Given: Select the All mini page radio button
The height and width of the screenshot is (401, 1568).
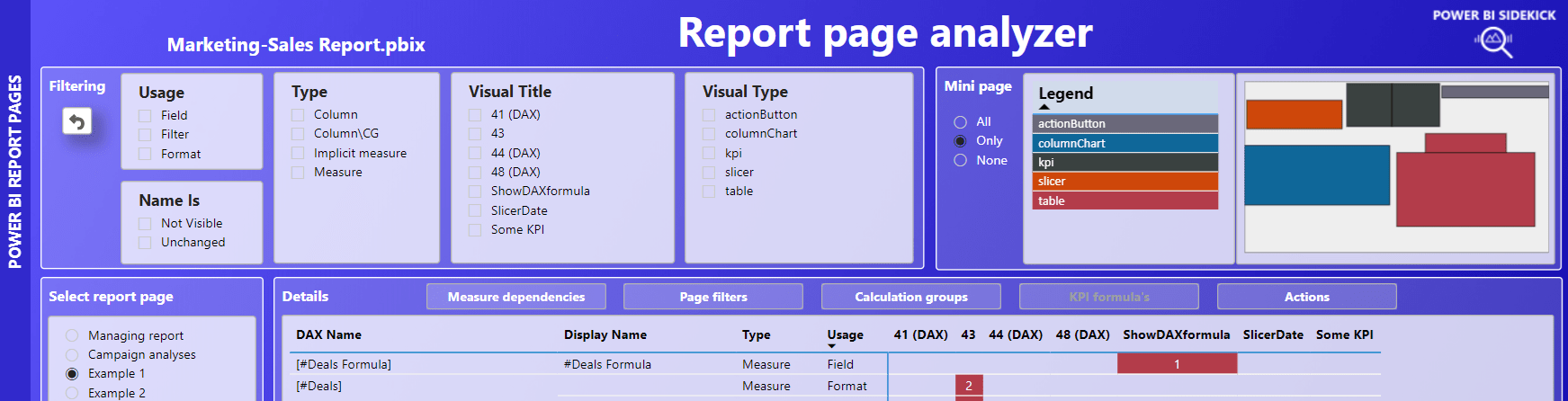Looking at the screenshot, I should point(960,122).
